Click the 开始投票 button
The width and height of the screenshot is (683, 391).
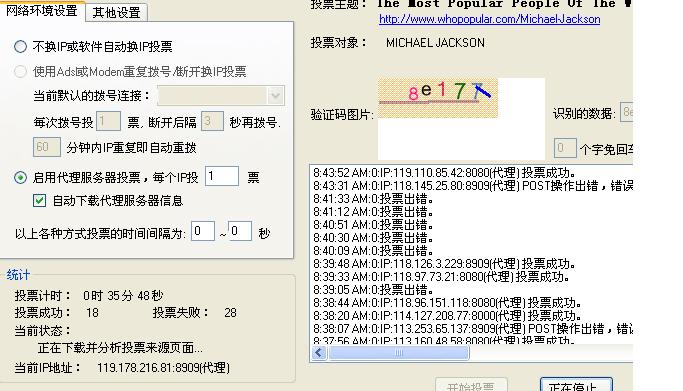pos(471,385)
